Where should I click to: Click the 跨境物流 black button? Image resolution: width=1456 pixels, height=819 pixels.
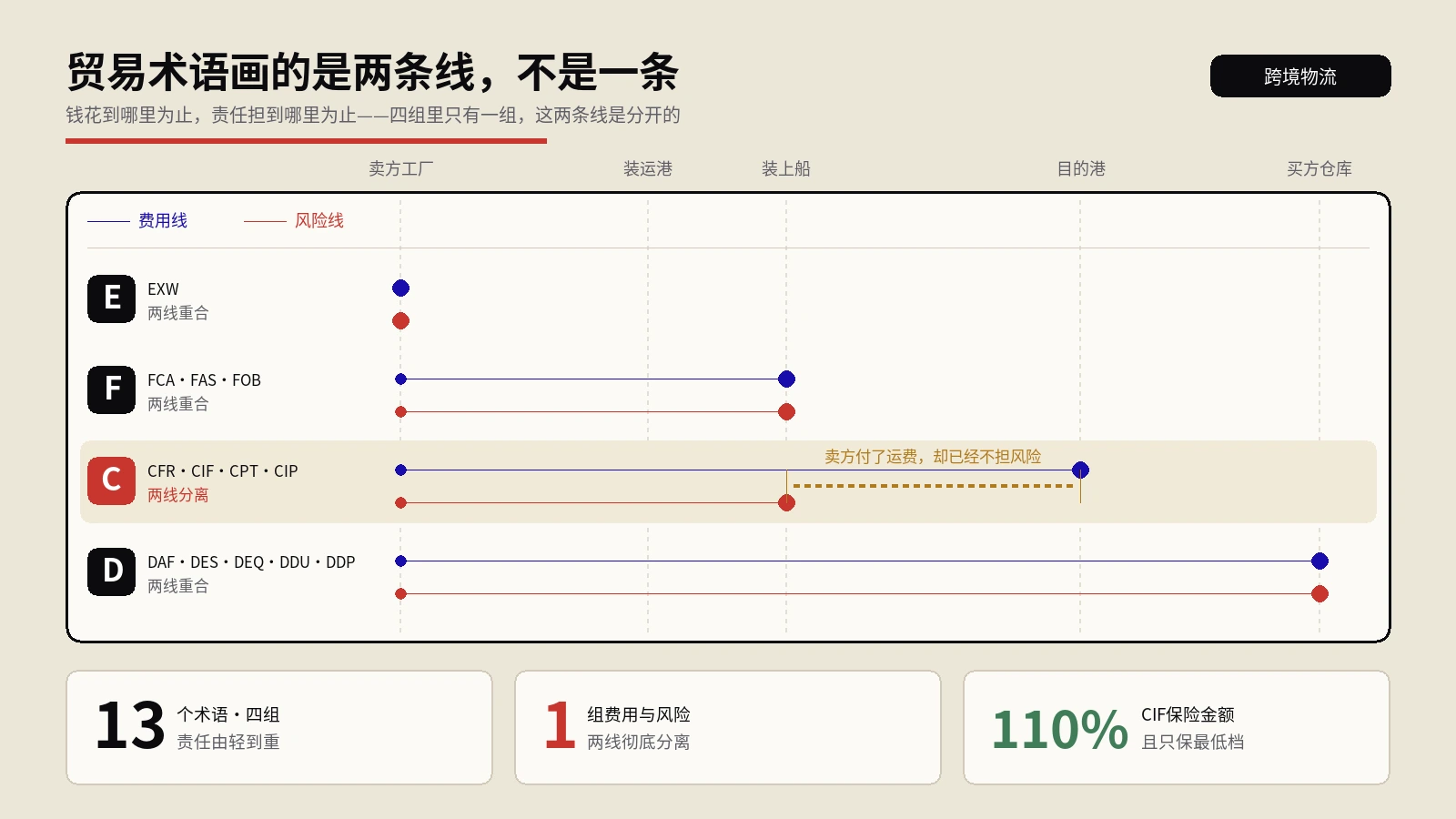1300,76
